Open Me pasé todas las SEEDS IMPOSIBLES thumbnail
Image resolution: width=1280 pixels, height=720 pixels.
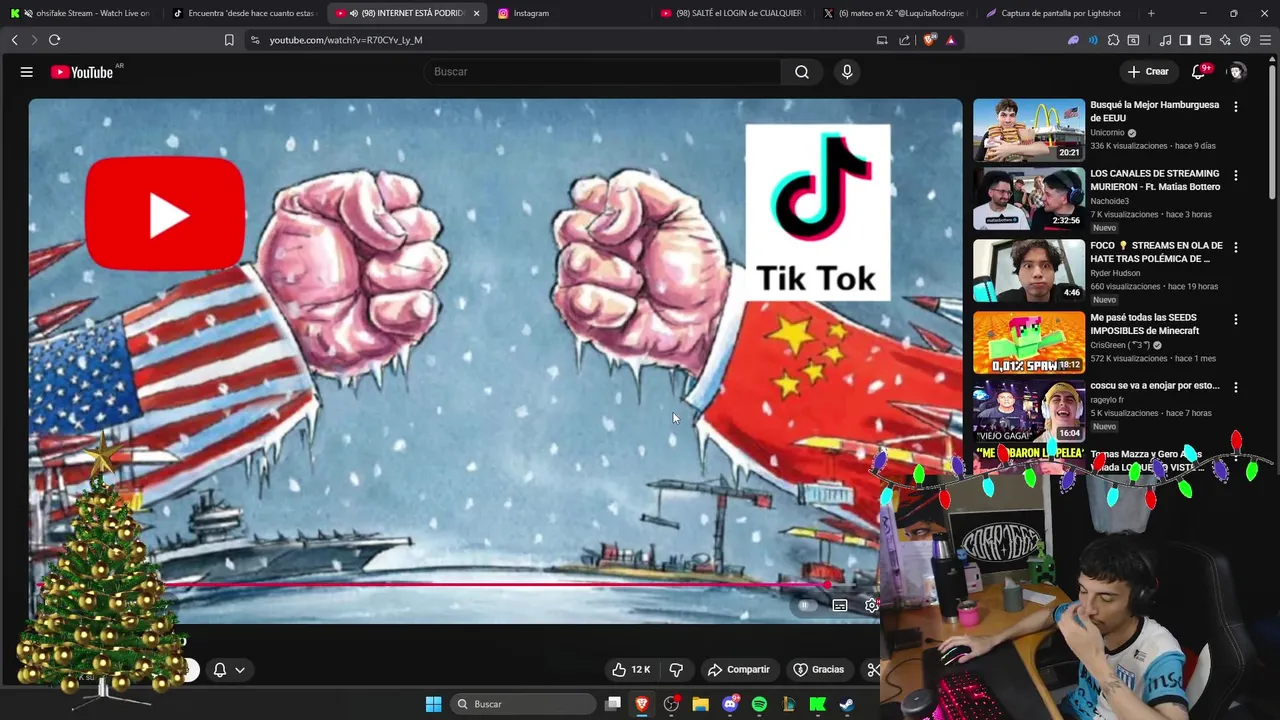(x=1029, y=343)
